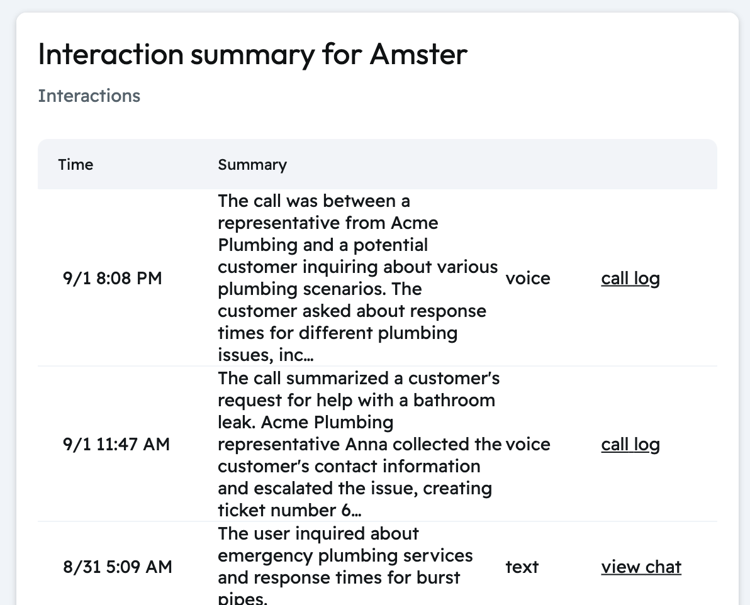The image size is (750, 605).
Task: Click the Interaction summary for Amster heading
Action: coord(253,54)
